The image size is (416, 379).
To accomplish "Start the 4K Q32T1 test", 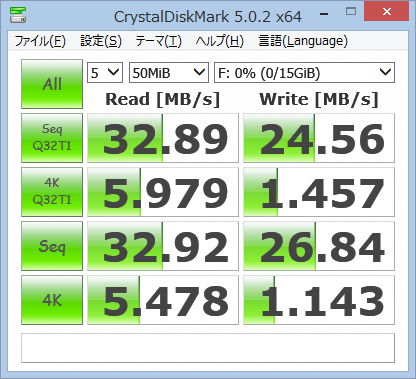I will (52, 192).
